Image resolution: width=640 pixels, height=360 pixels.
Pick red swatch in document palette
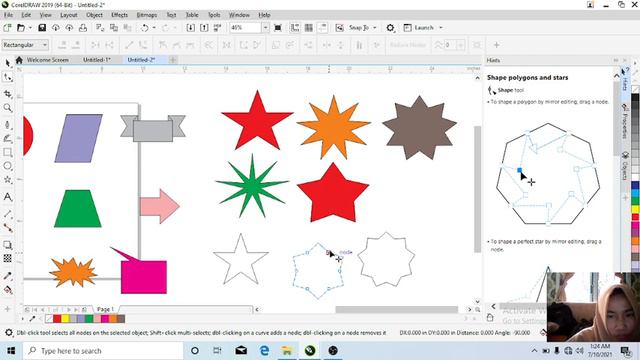(57, 318)
